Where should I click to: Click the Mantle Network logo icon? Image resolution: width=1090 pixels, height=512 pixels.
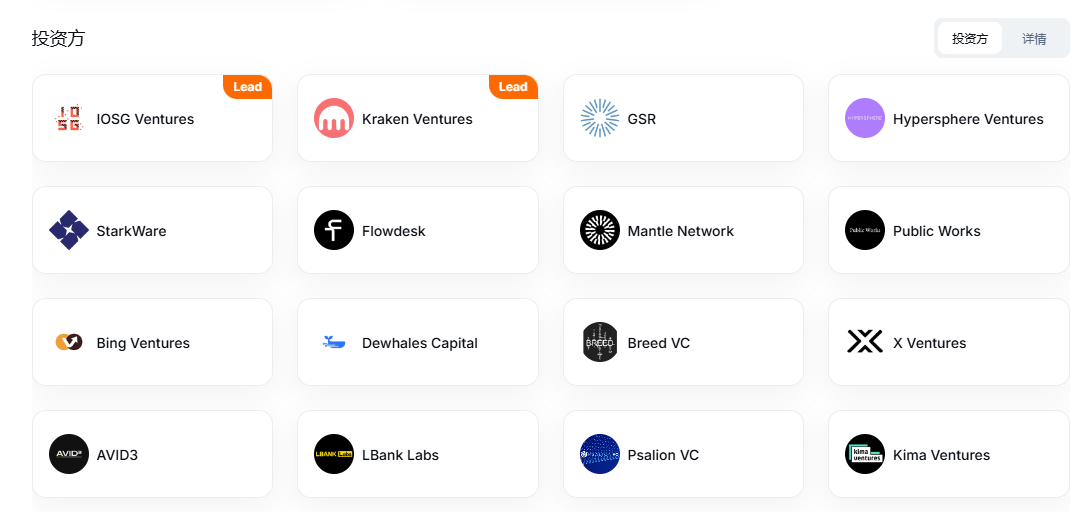(599, 230)
